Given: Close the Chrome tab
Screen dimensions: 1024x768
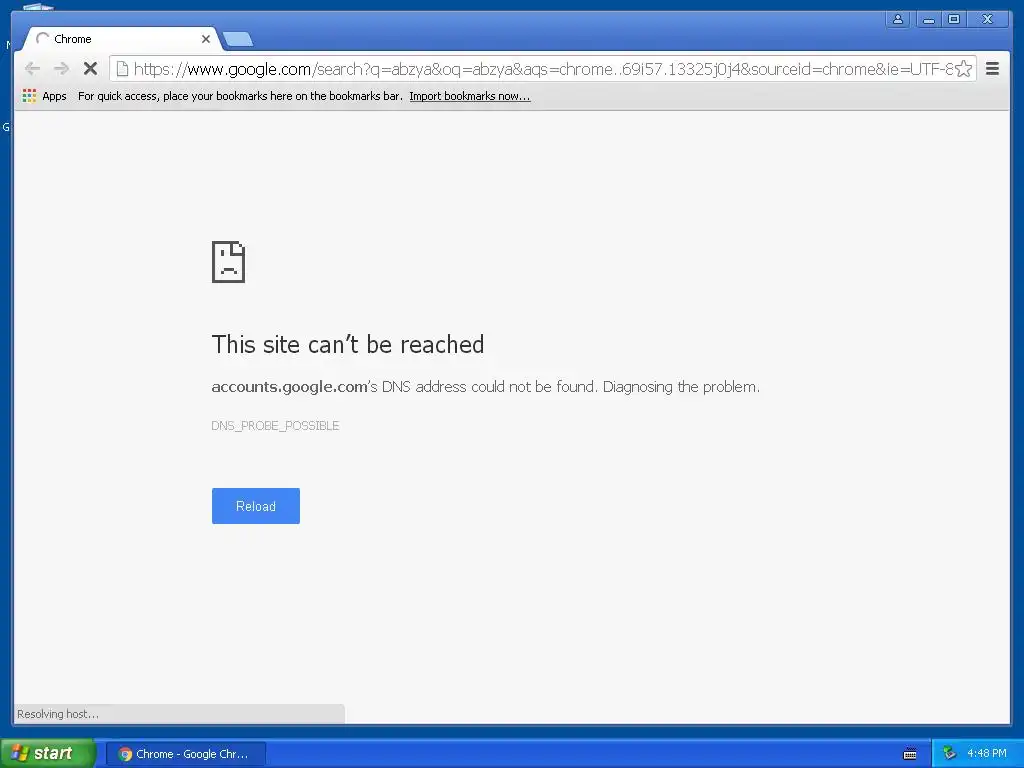Looking at the screenshot, I should 206,39.
